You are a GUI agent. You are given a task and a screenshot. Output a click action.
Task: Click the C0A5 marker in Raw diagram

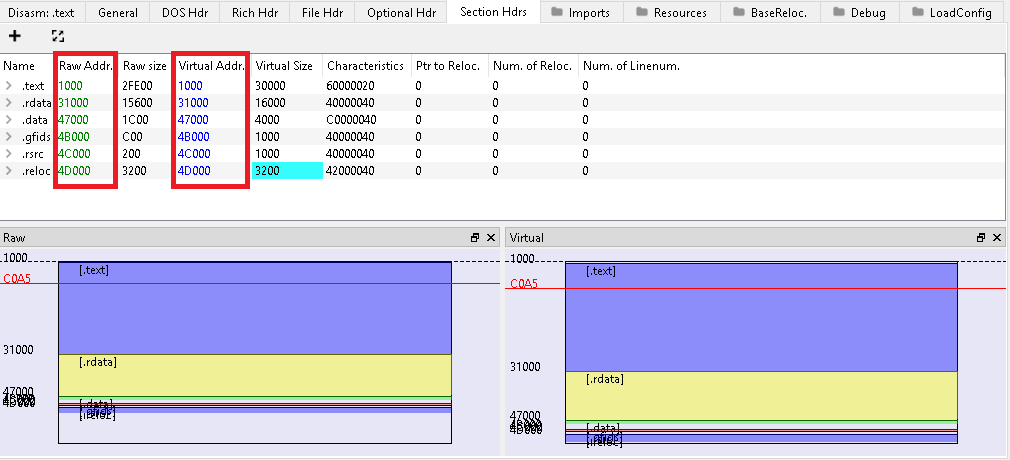17,279
